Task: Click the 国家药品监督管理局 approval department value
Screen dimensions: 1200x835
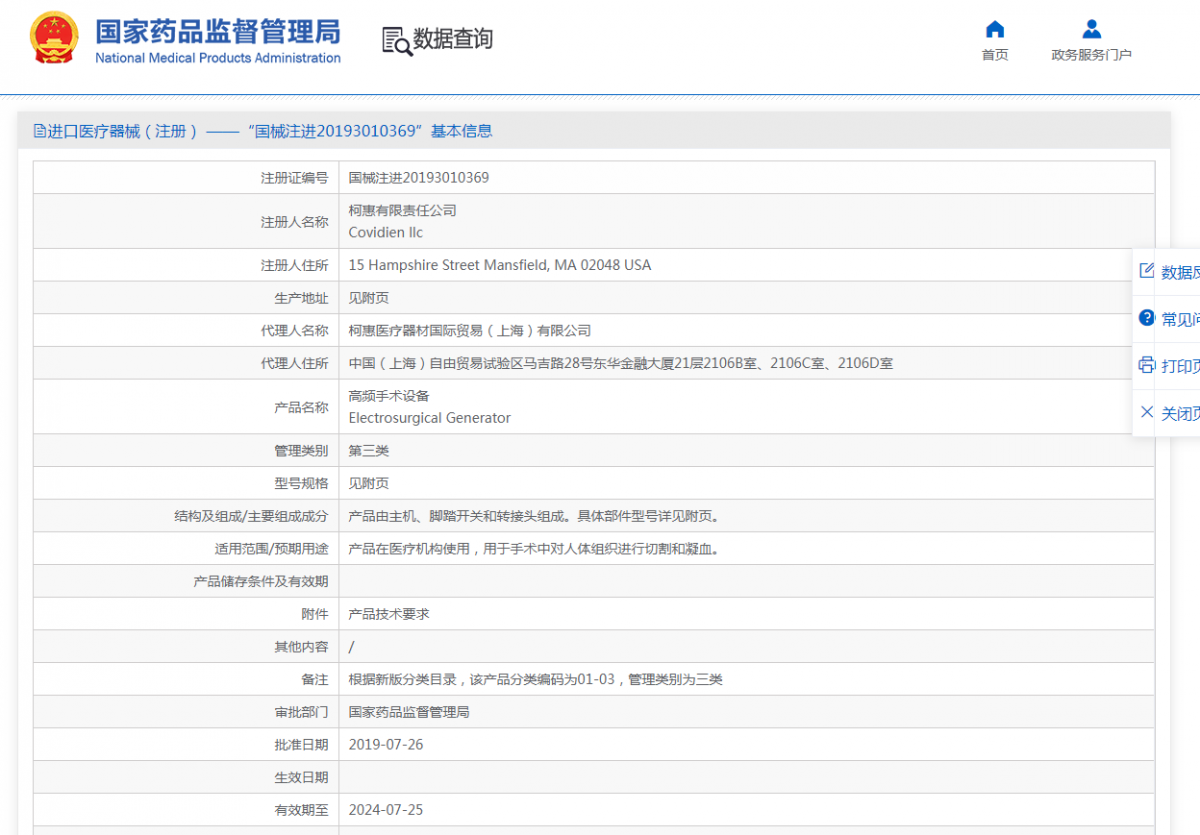Action: [x=409, y=712]
